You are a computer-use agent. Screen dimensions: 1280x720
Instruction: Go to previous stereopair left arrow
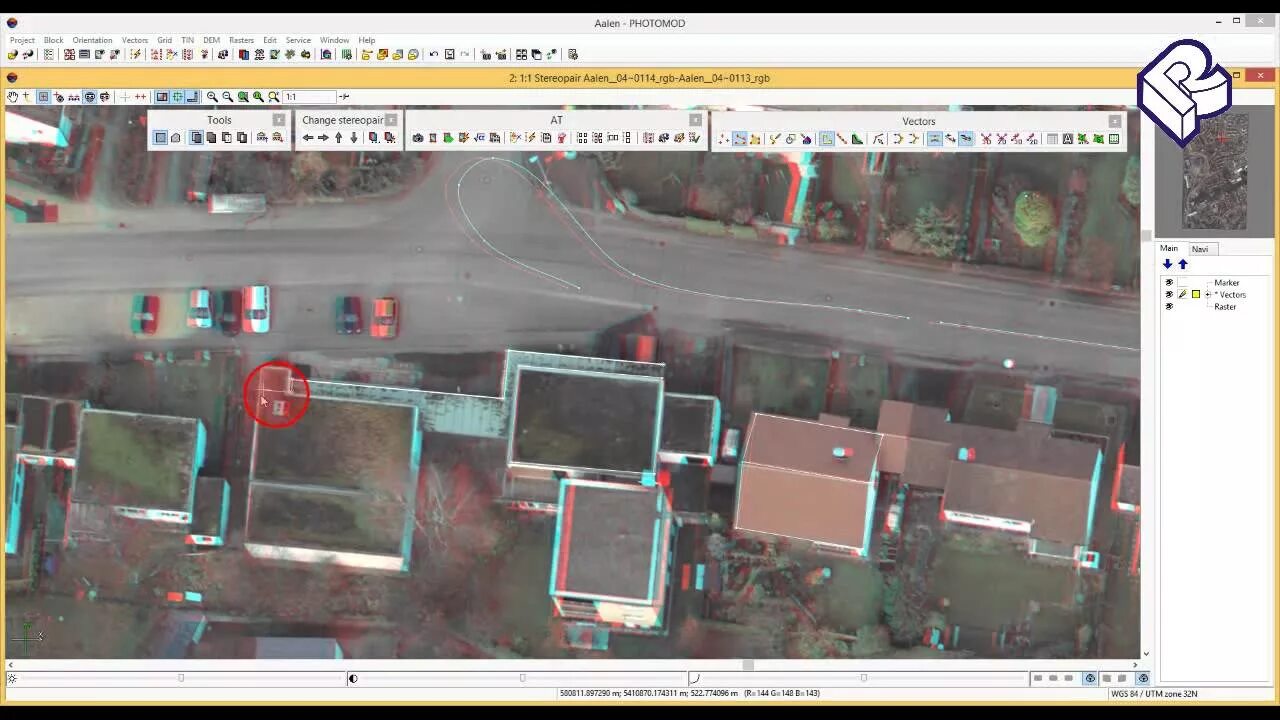(308, 138)
